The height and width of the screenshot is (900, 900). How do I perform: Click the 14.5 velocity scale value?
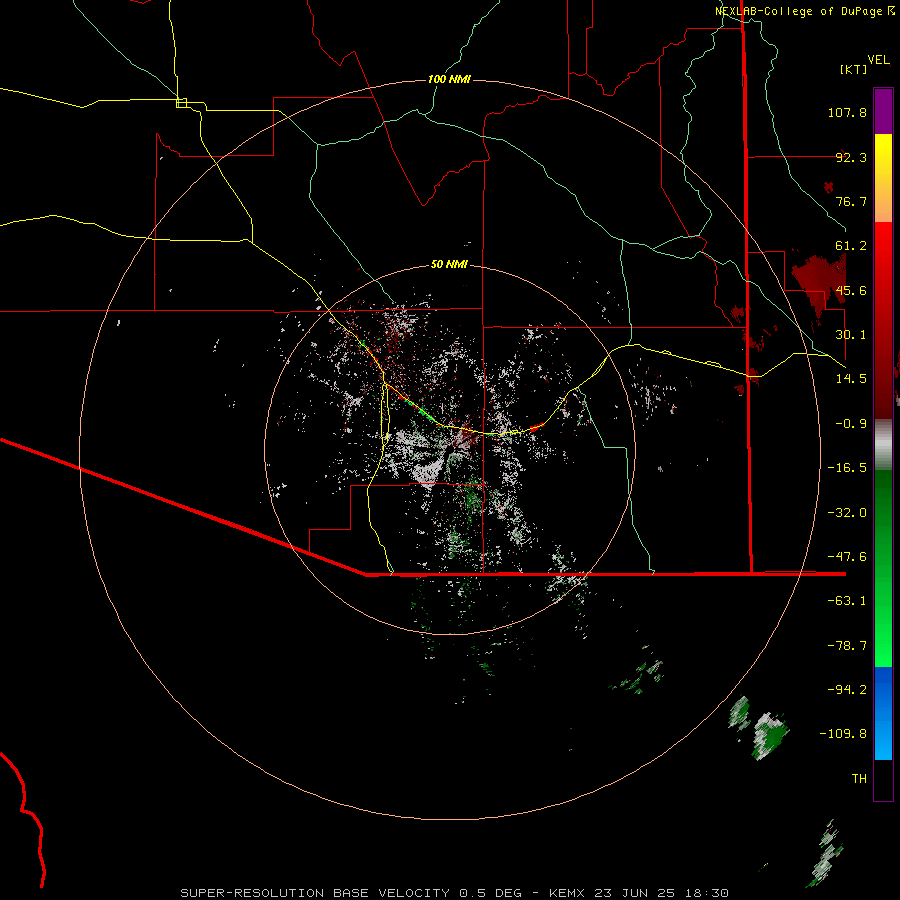[851, 379]
